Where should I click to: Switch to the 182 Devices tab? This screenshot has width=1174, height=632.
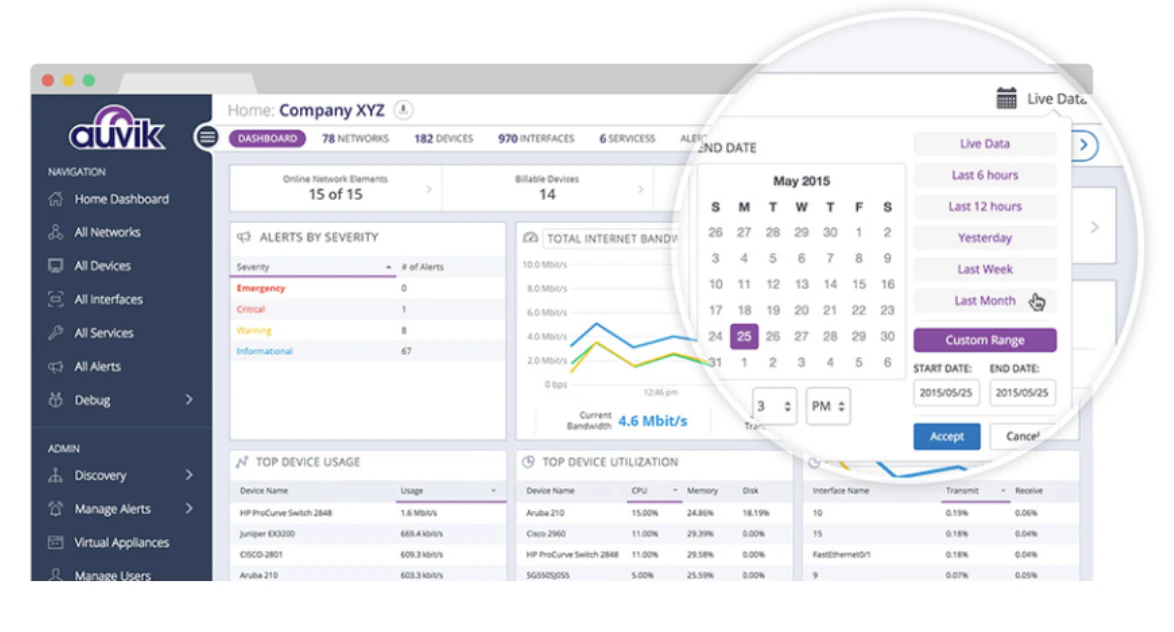[444, 139]
